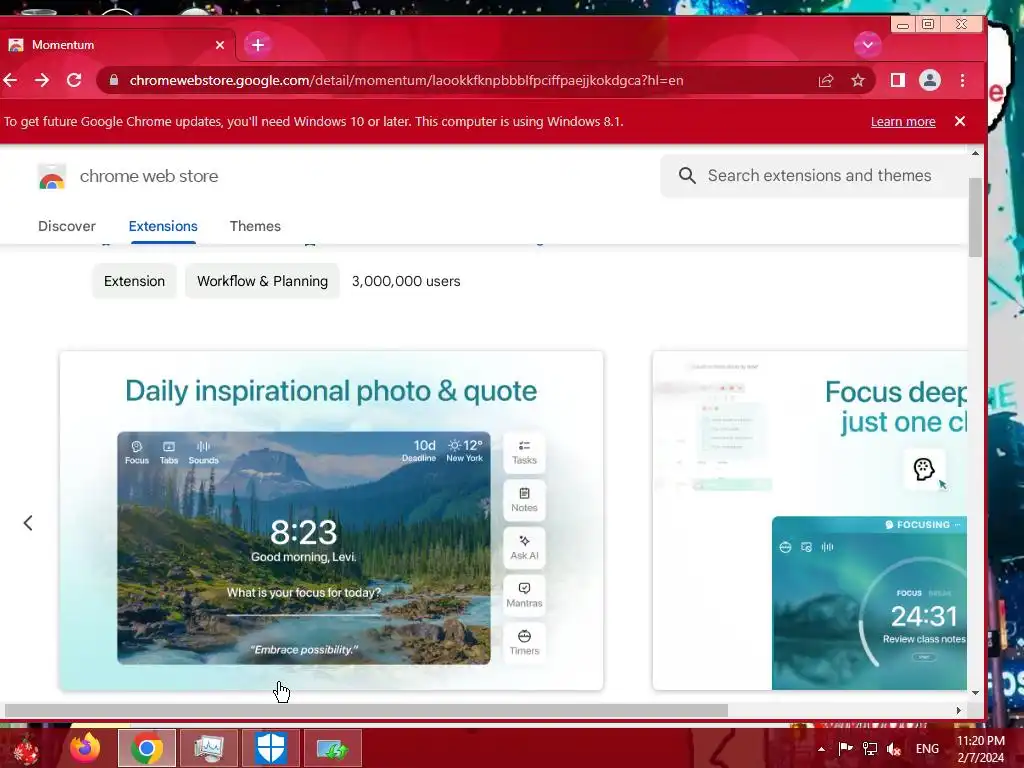Reload the Momentum store page
This screenshot has height=768, width=1024.
click(74, 80)
